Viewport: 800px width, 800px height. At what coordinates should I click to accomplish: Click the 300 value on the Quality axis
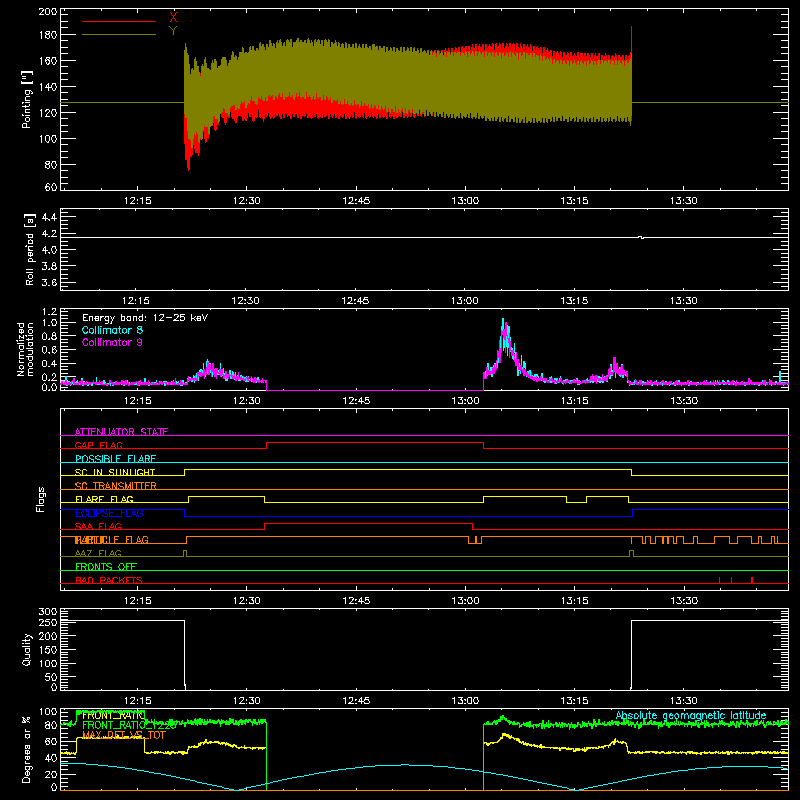pyautogui.click(x=48, y=612)
